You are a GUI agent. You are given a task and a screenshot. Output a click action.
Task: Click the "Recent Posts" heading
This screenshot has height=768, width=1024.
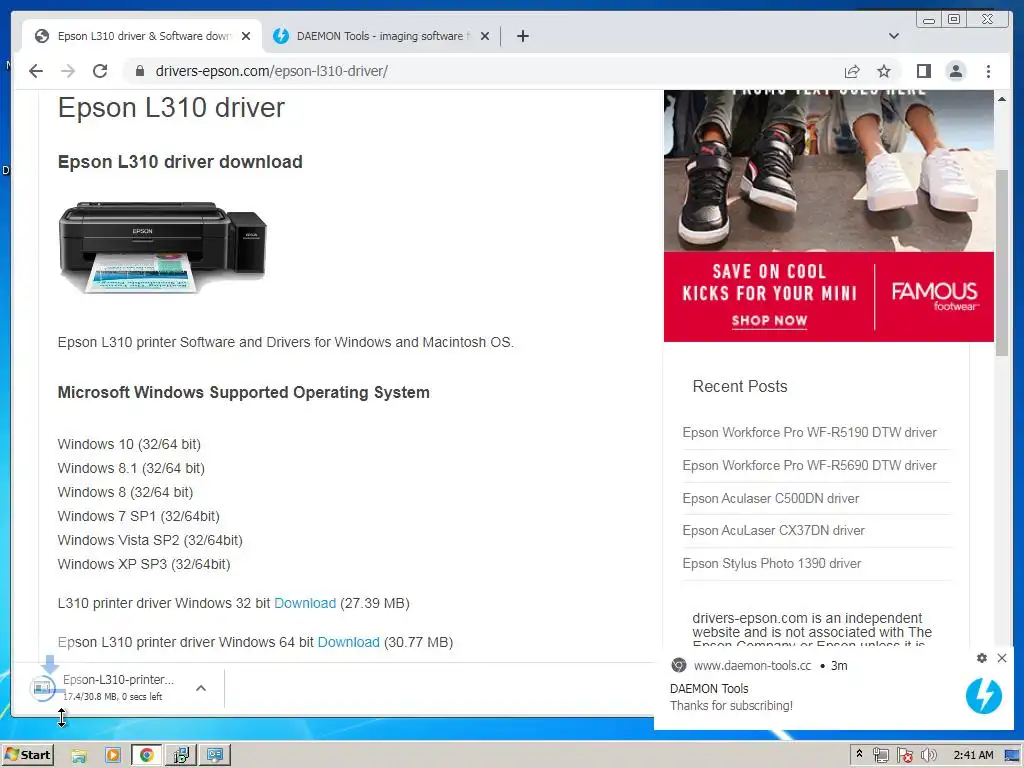[740, 387]
